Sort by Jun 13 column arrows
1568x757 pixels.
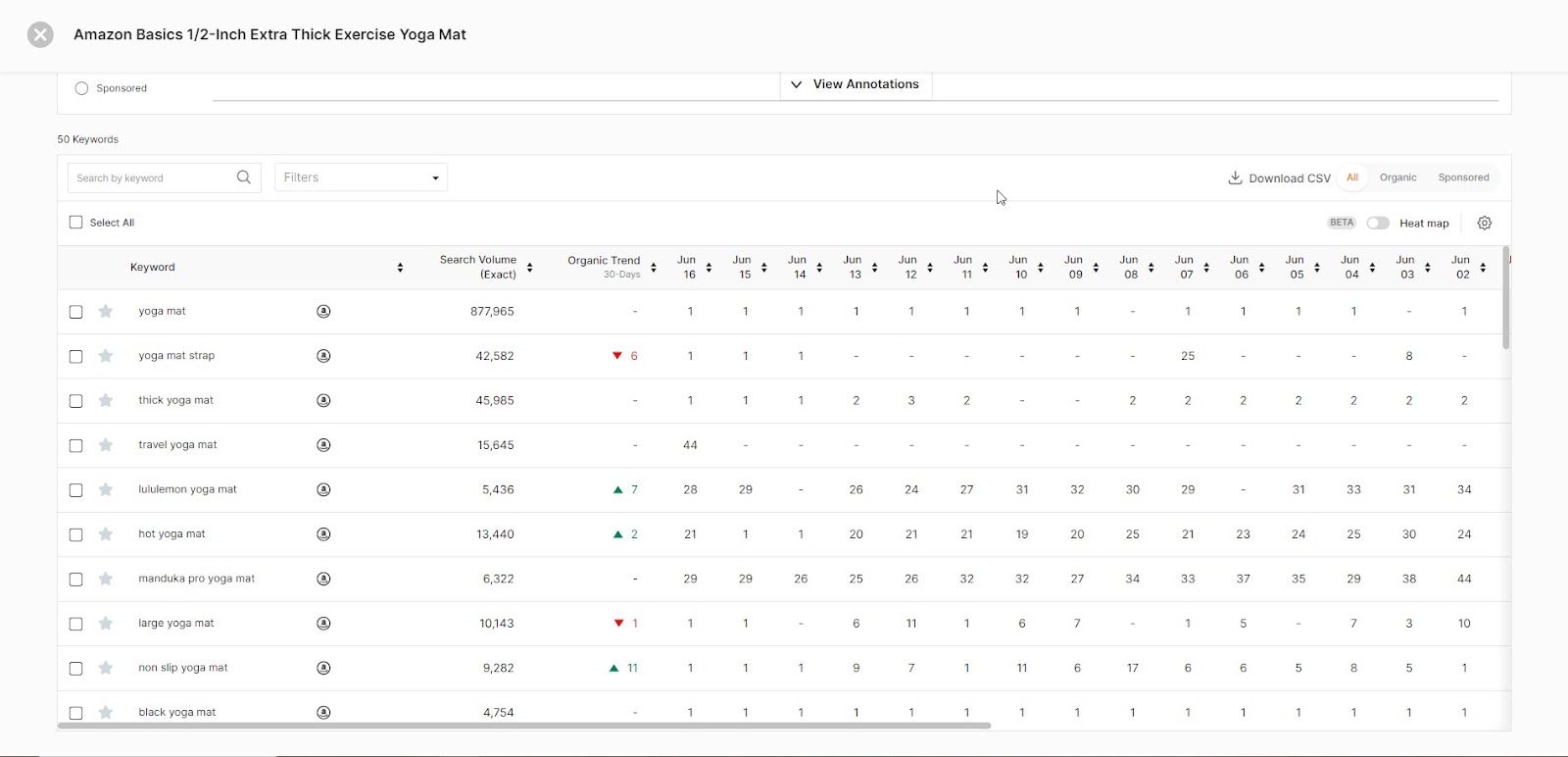[x=874, y=268]
